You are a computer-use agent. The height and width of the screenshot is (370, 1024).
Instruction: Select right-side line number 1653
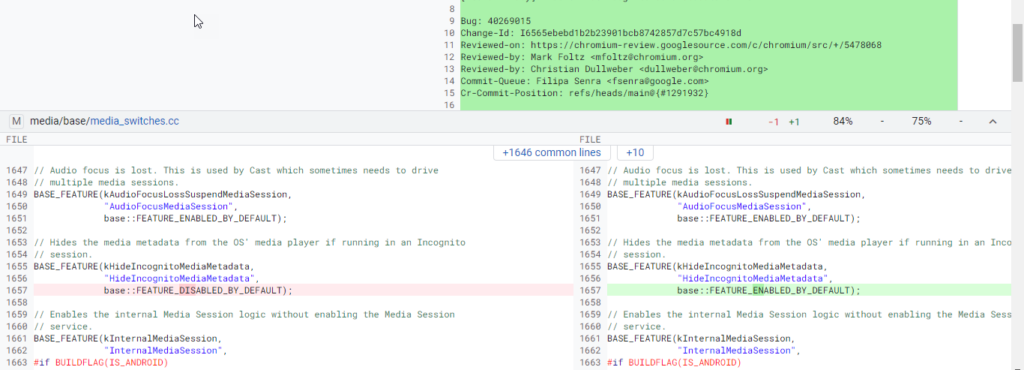click(590, 242)
